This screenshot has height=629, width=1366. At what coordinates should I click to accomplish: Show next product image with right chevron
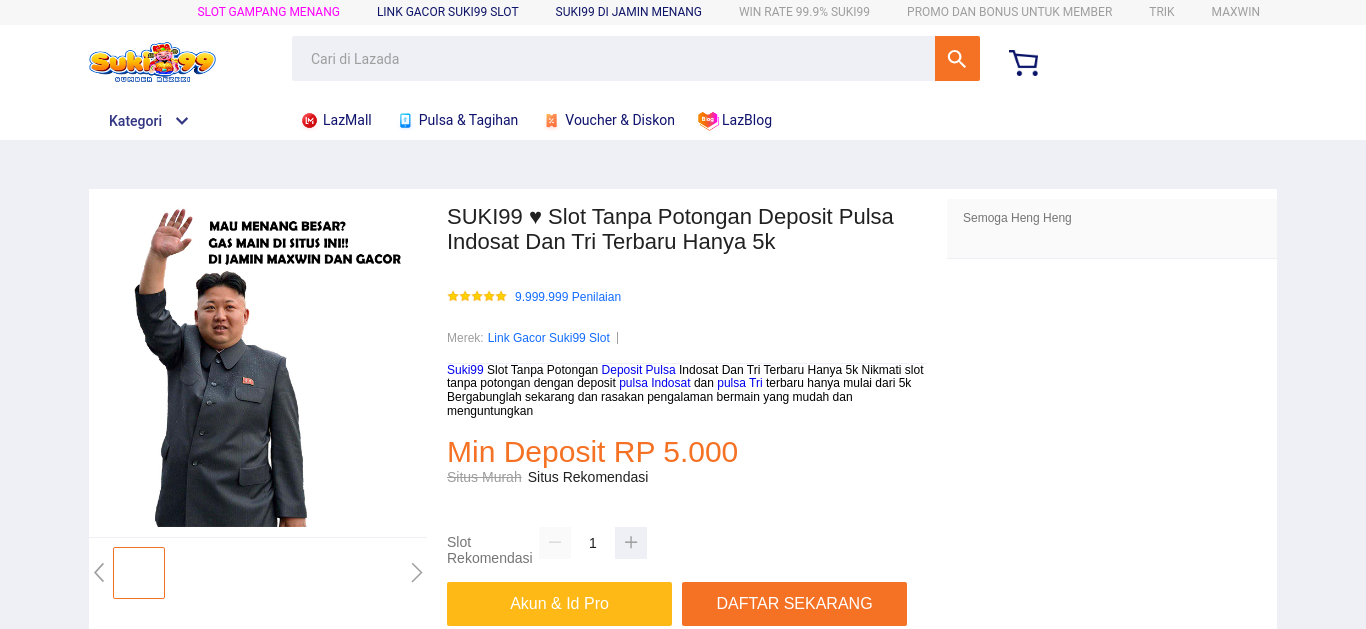(417, 573)
